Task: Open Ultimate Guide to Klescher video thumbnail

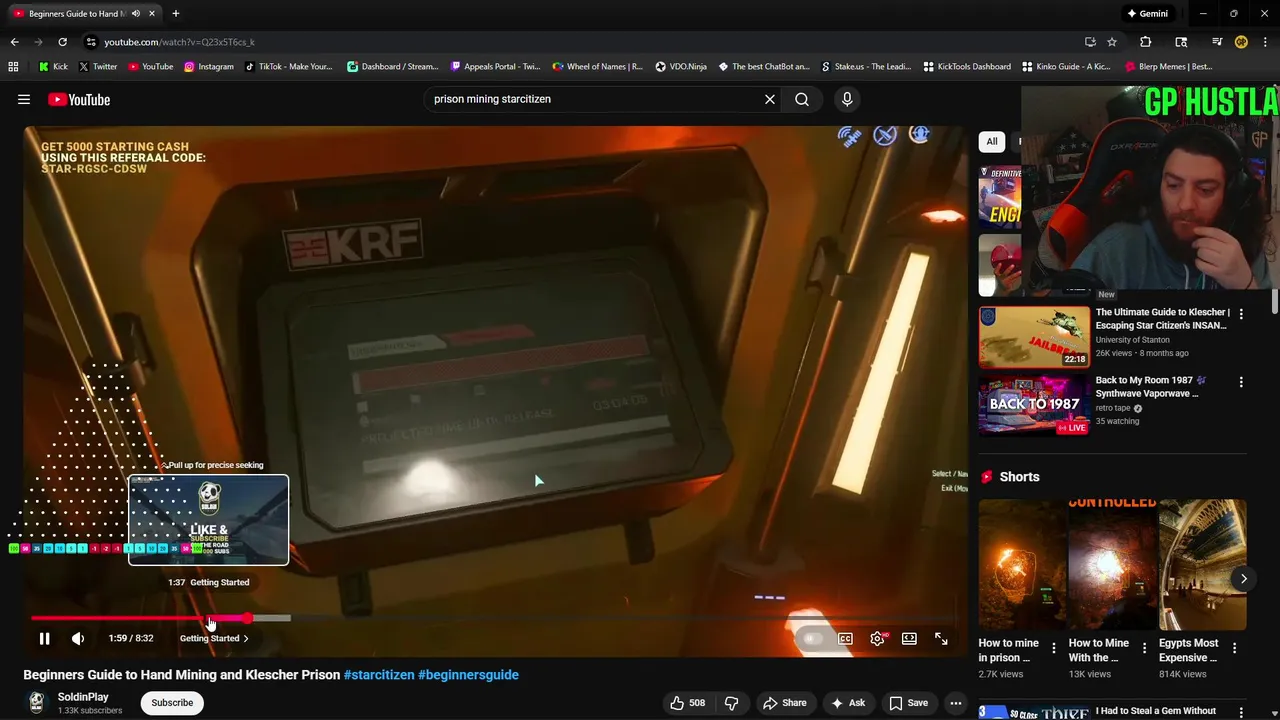Action: click(x=1034, y=337)
